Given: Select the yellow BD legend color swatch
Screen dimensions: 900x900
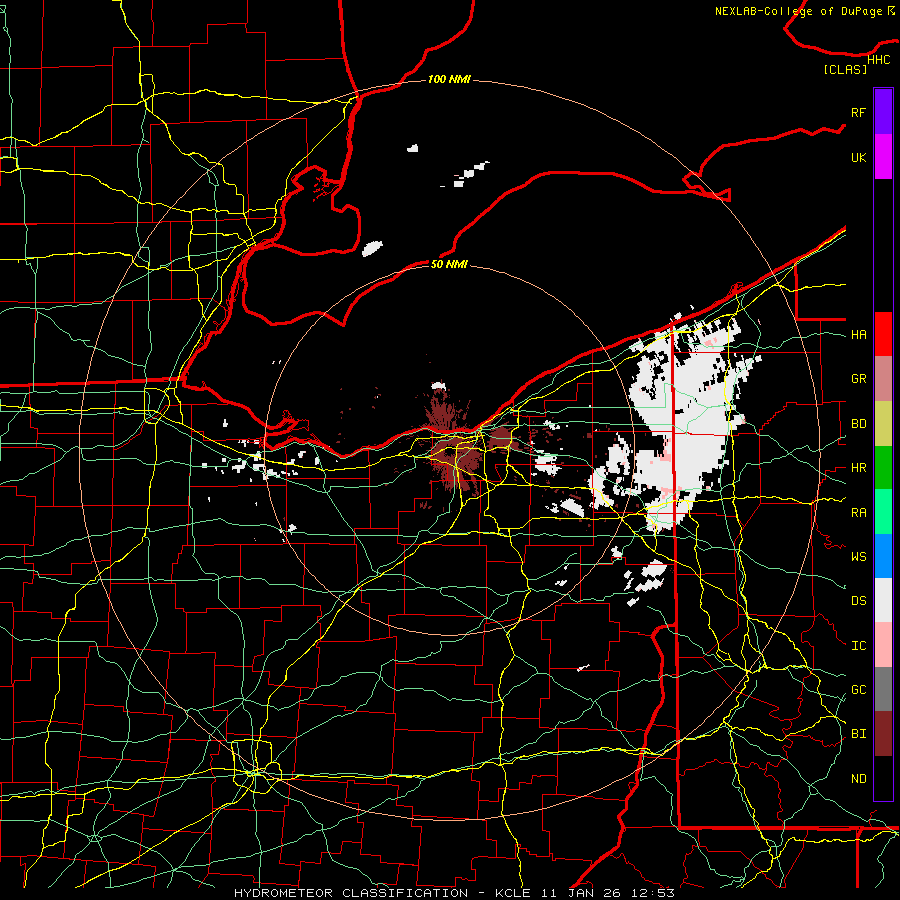Looking at the screenshot, I should [x=883, y=423].
